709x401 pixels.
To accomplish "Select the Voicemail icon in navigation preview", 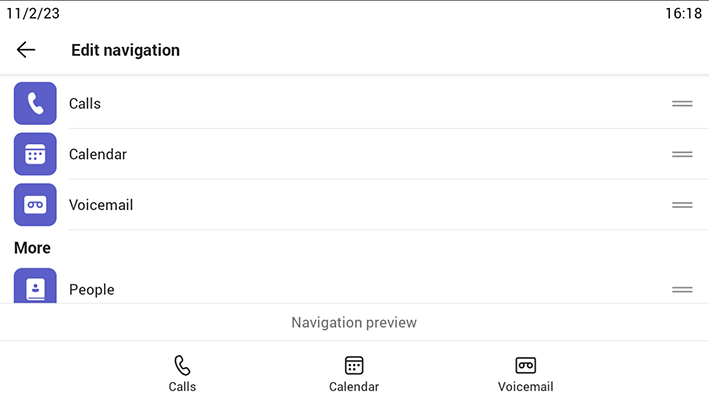I will (x=525, y=365).
